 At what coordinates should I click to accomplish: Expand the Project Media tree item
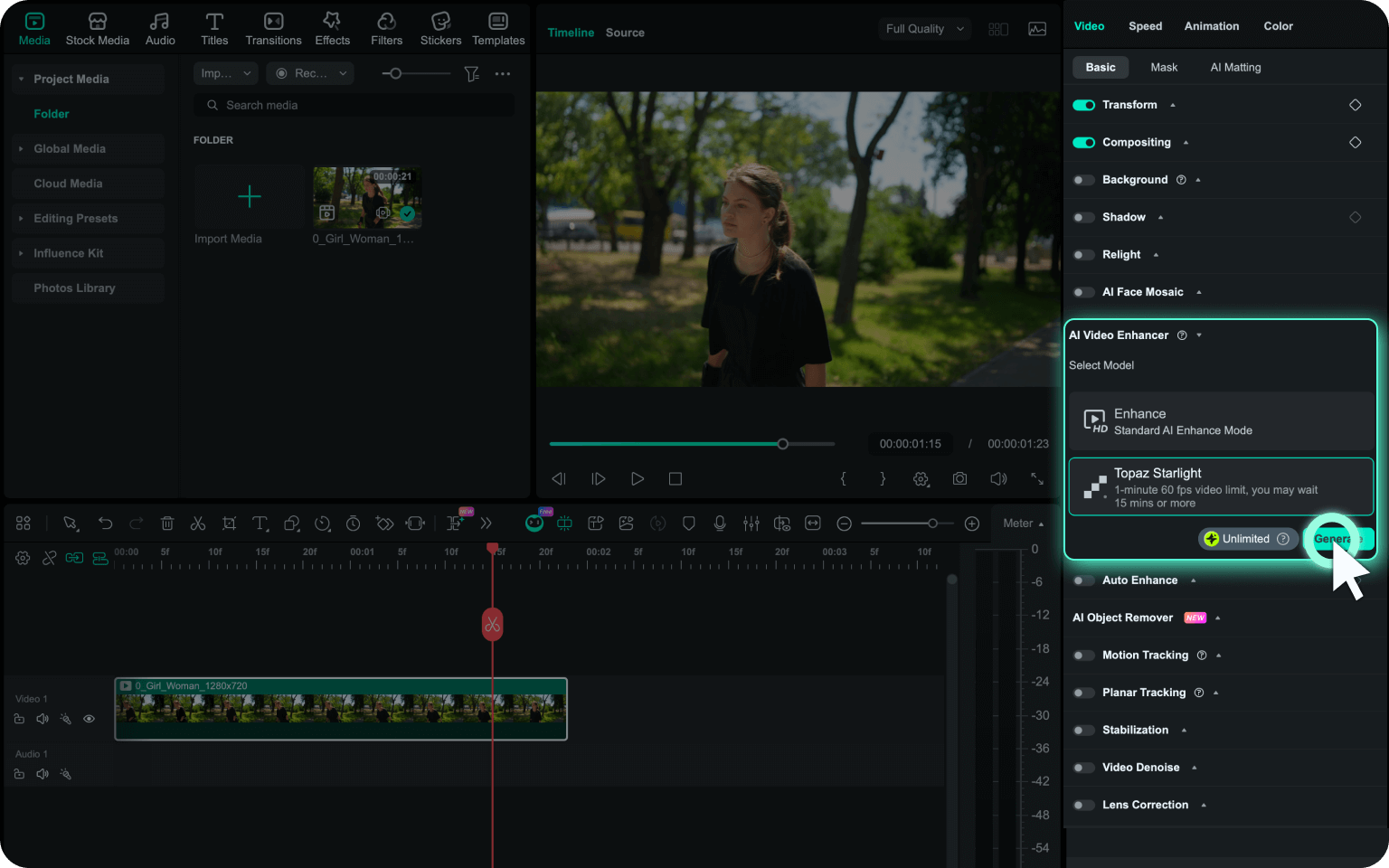click(x=21, y=80)
